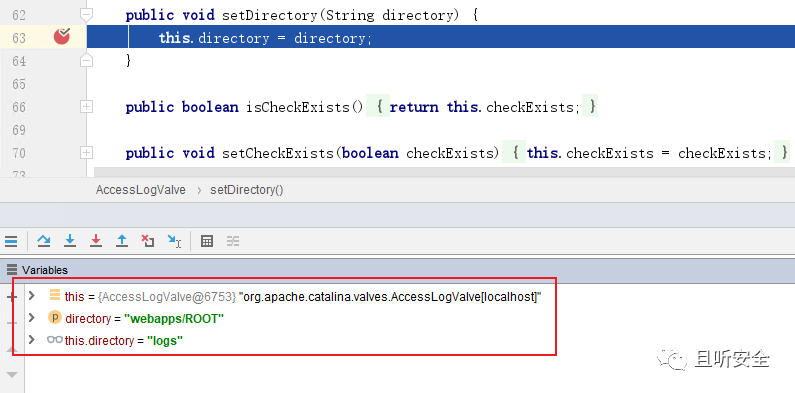Click line number 65 in gutter
This screenshot has height=393, width=795.
(19, 84)
